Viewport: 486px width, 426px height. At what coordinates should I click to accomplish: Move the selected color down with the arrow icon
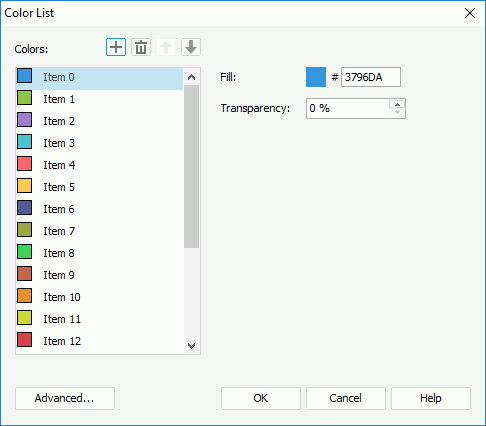(191, 47)
